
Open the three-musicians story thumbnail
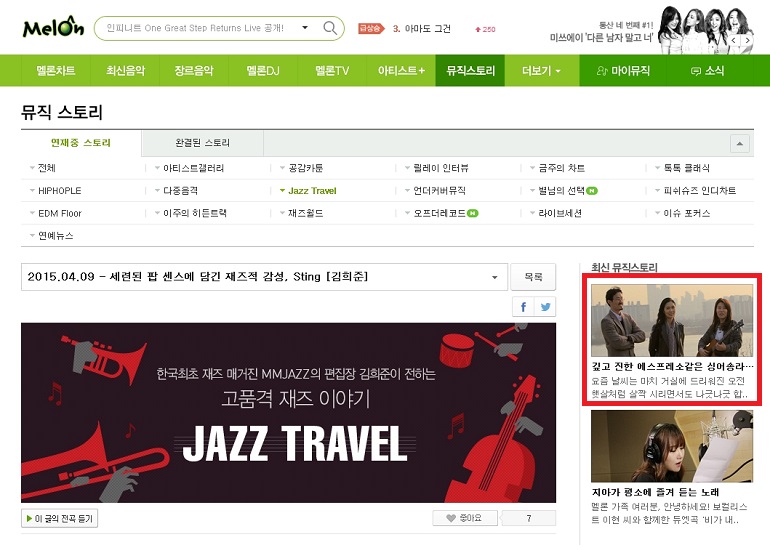[672, 321]
